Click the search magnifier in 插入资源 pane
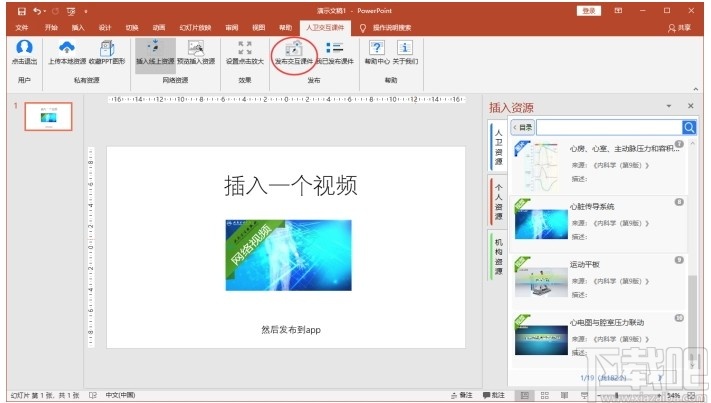Screen dimensions: 711x403 [689, 127]
